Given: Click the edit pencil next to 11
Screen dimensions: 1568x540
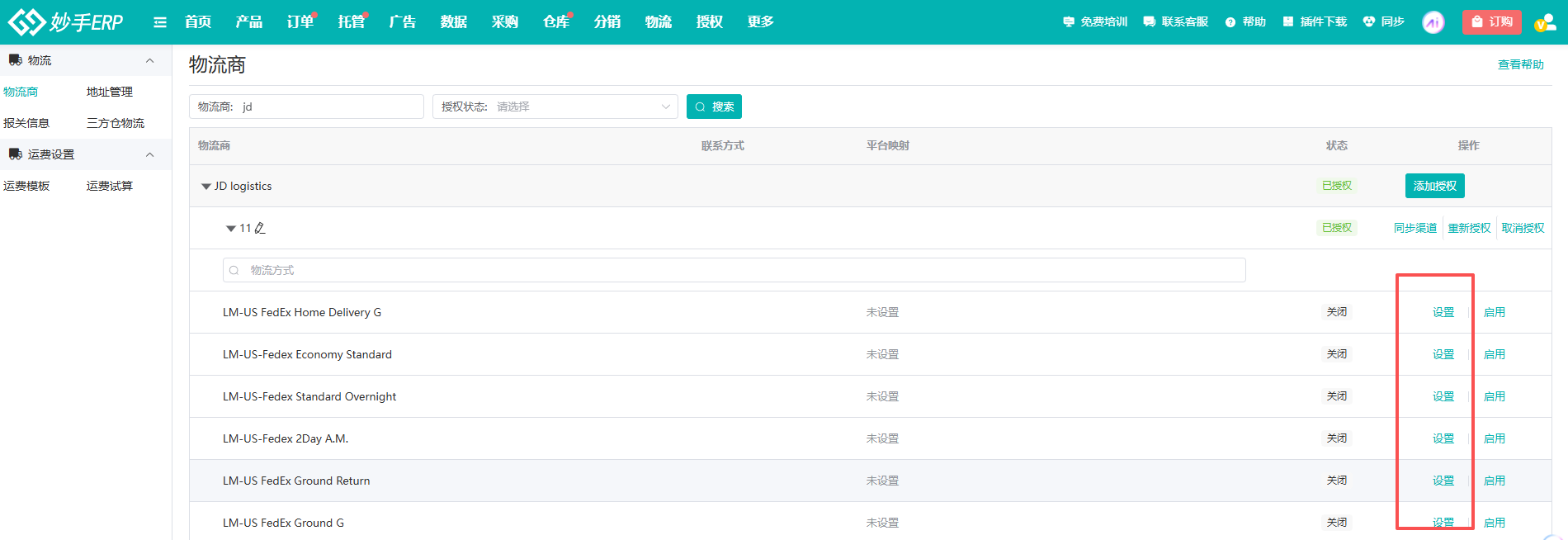Looking at the screenshot, I should pyautogui.click(x=260, y=228).
